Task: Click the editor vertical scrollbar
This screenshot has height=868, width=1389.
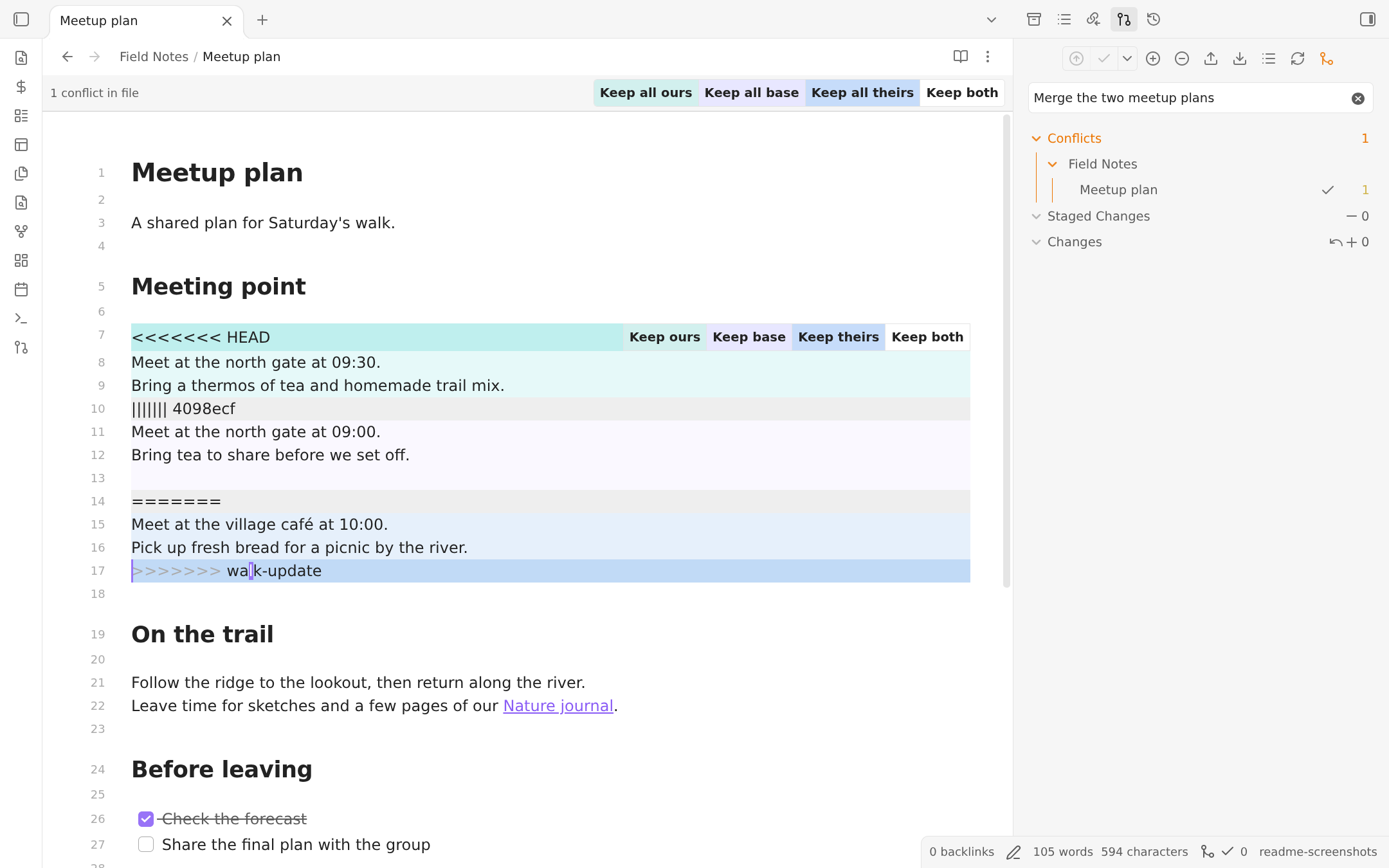Action: point(1006,351)
